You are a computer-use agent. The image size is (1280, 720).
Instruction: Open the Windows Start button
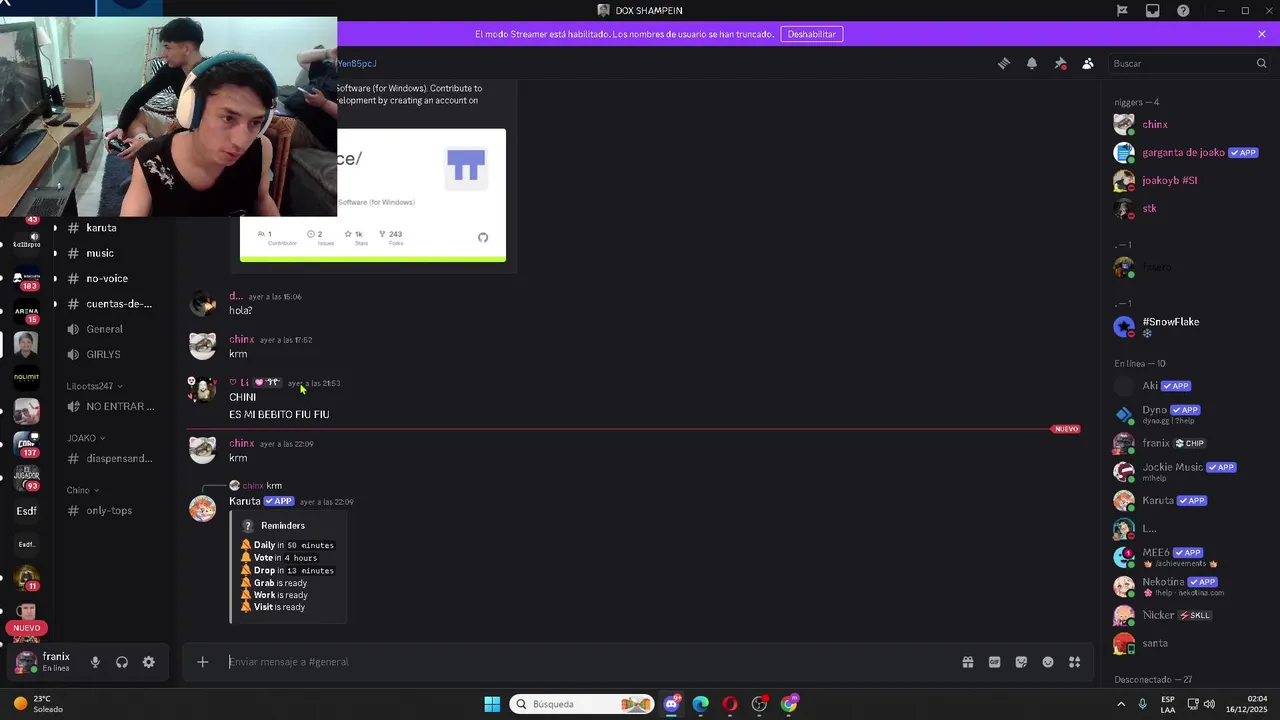(492, 704)
